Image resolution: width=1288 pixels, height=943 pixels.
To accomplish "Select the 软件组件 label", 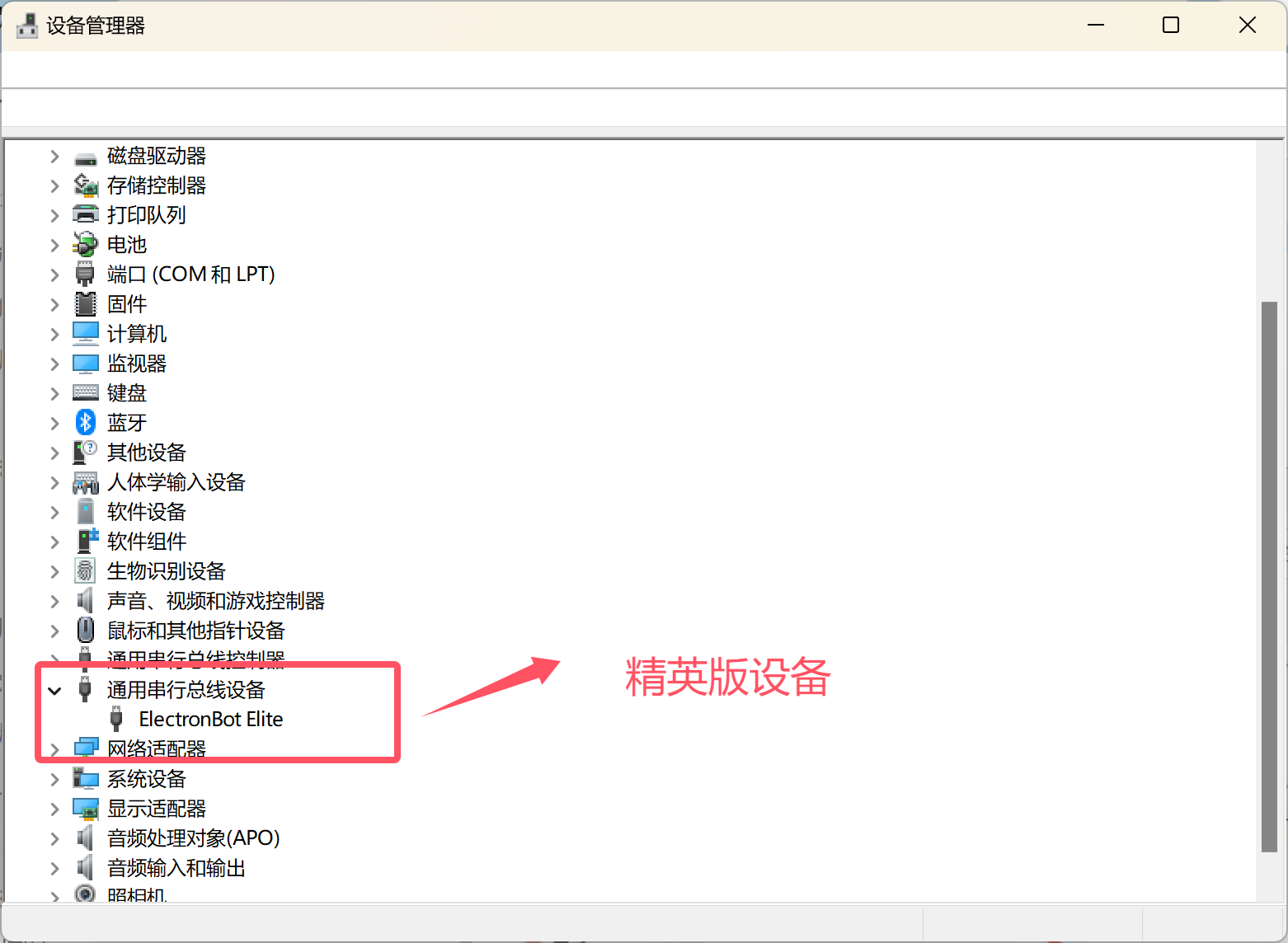I will (x=147, y=542).
